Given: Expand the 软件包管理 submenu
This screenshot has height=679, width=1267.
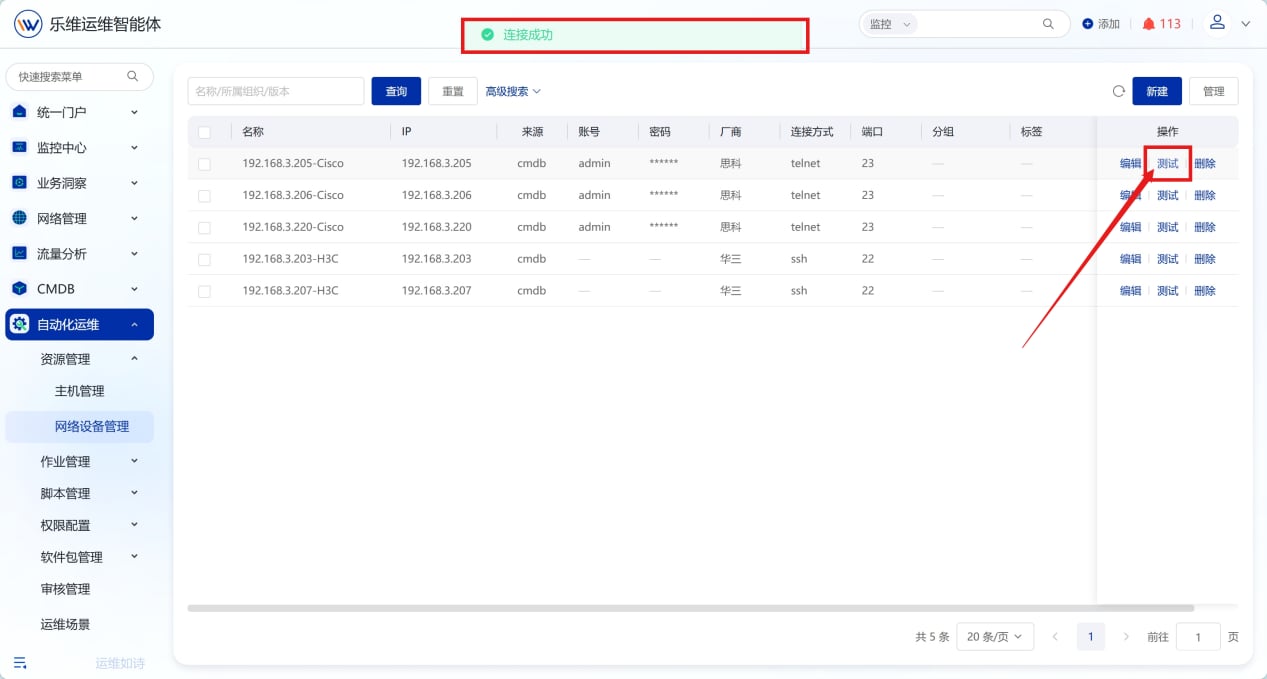Looking at the screenshot, I should (x=134, y=557).
